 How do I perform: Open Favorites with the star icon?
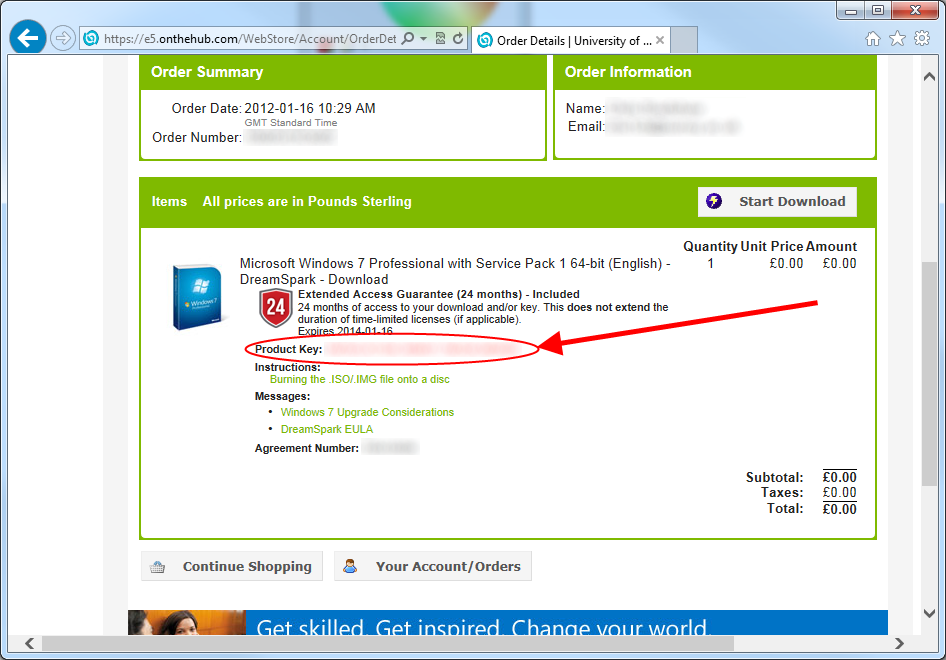[x=898, y=39]
